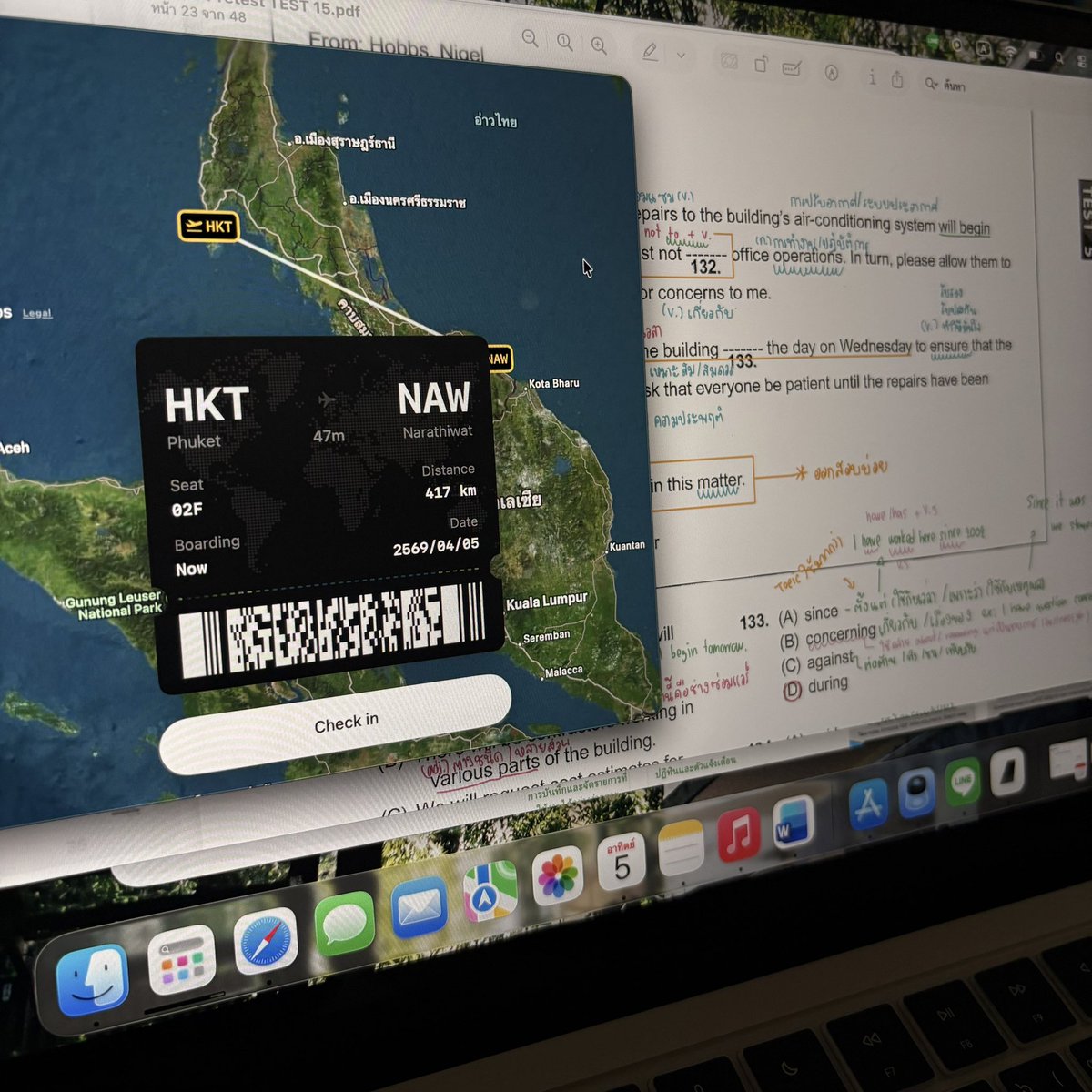Open Microsoft Word from the Dock
This screenshot has height=1092, width=1092.
click(x=793, y=822)
